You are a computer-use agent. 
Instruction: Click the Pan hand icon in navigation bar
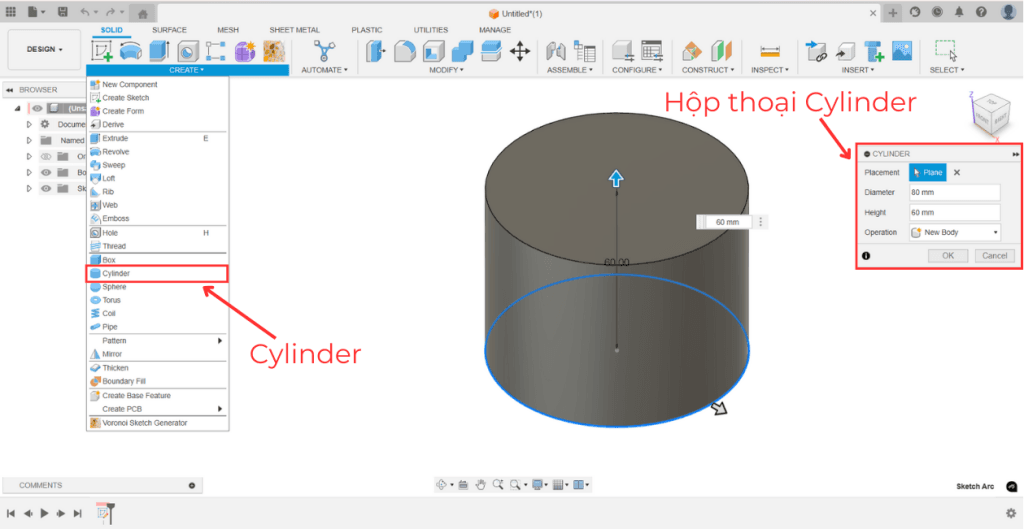click(x=480, y=485)
